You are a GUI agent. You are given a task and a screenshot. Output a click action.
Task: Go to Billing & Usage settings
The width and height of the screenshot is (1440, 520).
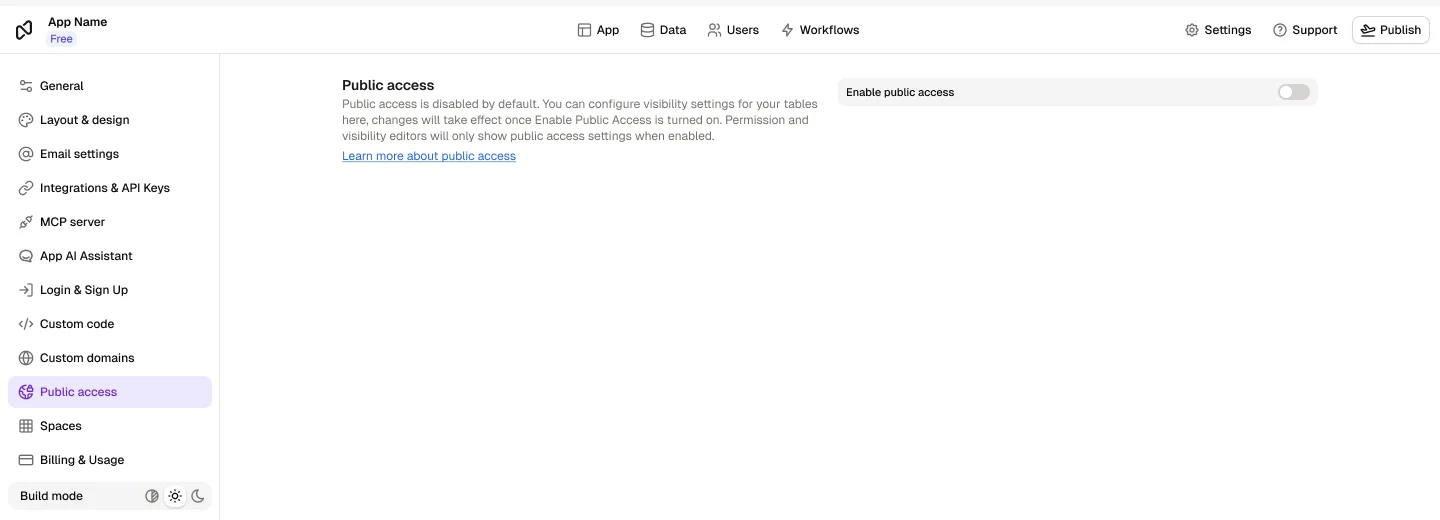click(x=110, y=460)
